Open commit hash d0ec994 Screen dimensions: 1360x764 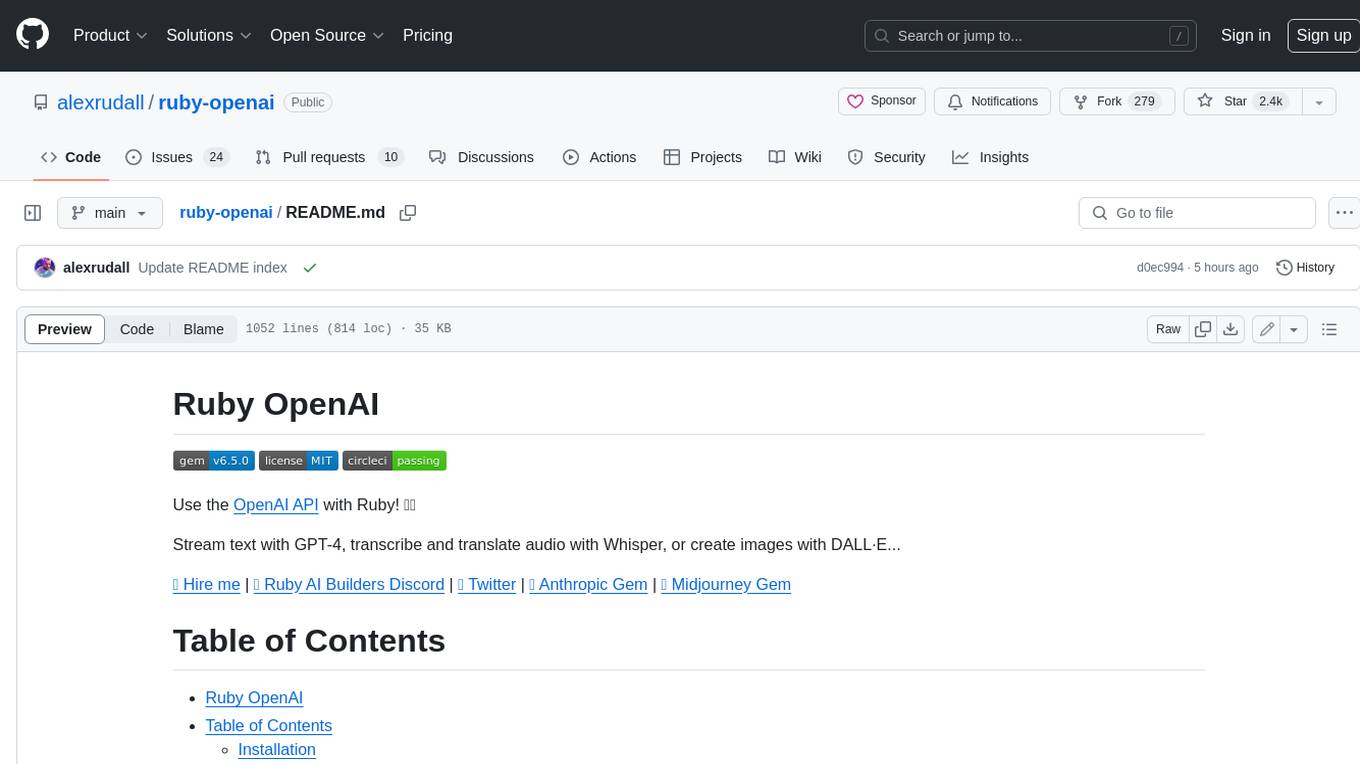(x=1160, y=268)
